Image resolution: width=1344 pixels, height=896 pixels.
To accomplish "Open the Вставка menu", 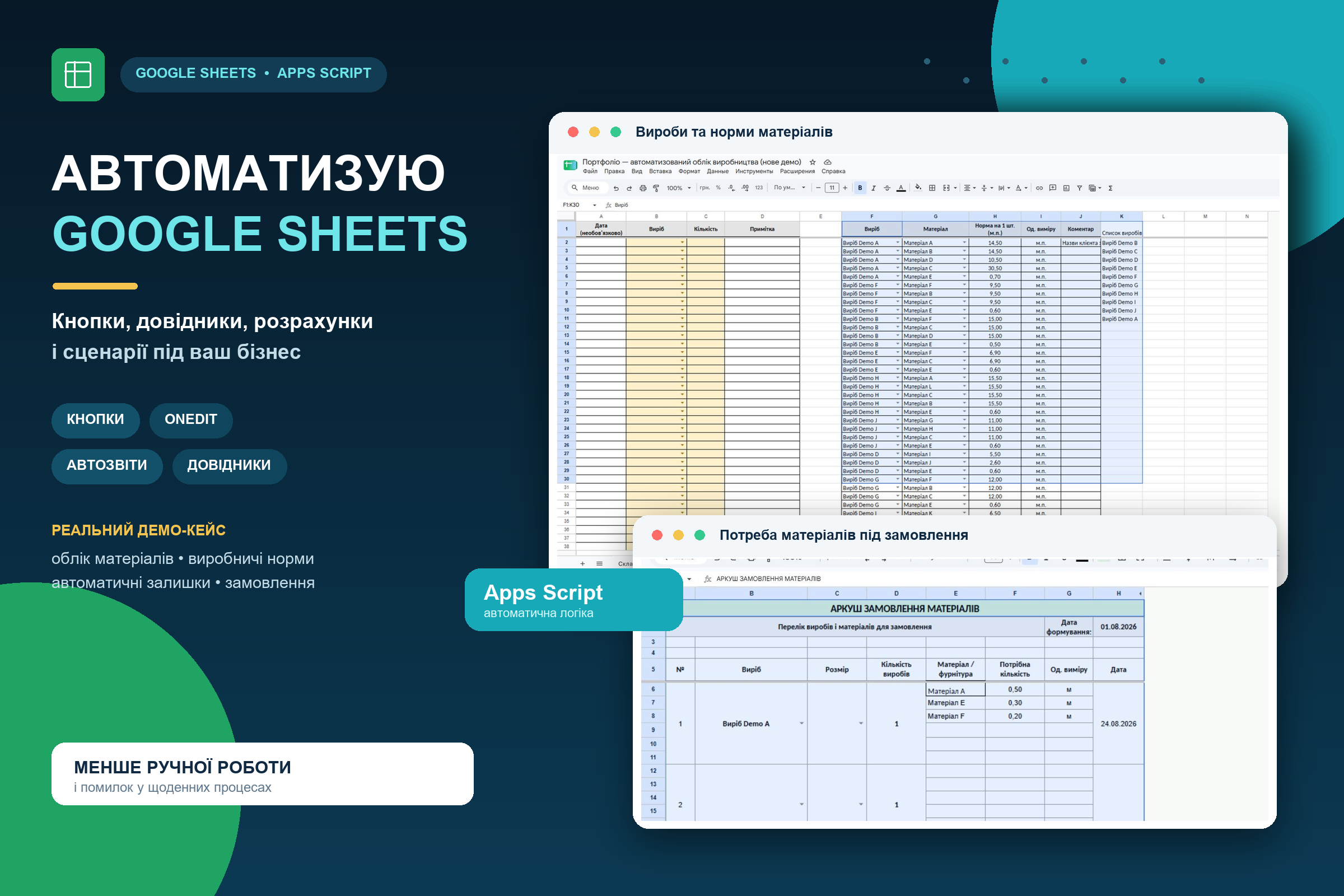I will 660,171.
